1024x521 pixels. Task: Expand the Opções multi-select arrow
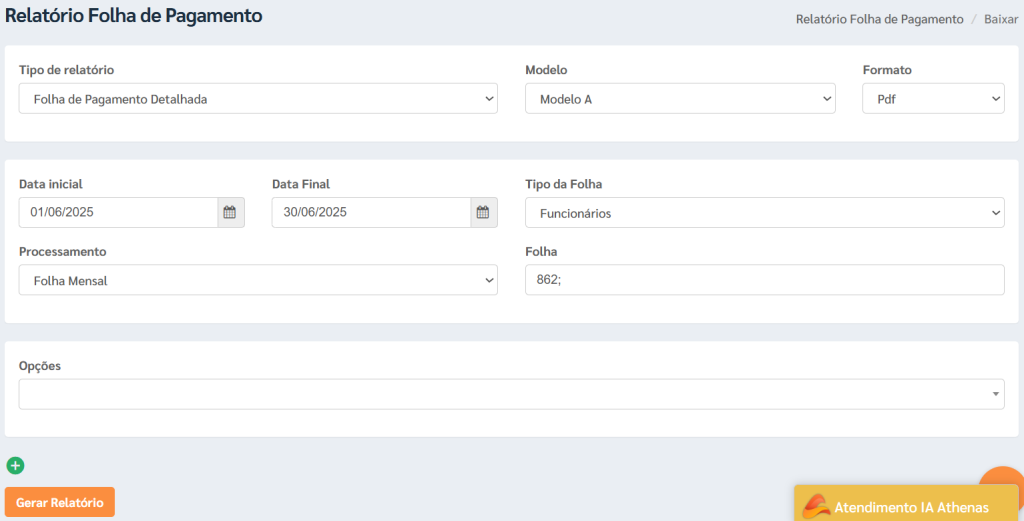pyautogui.click(x=995, y=394)
